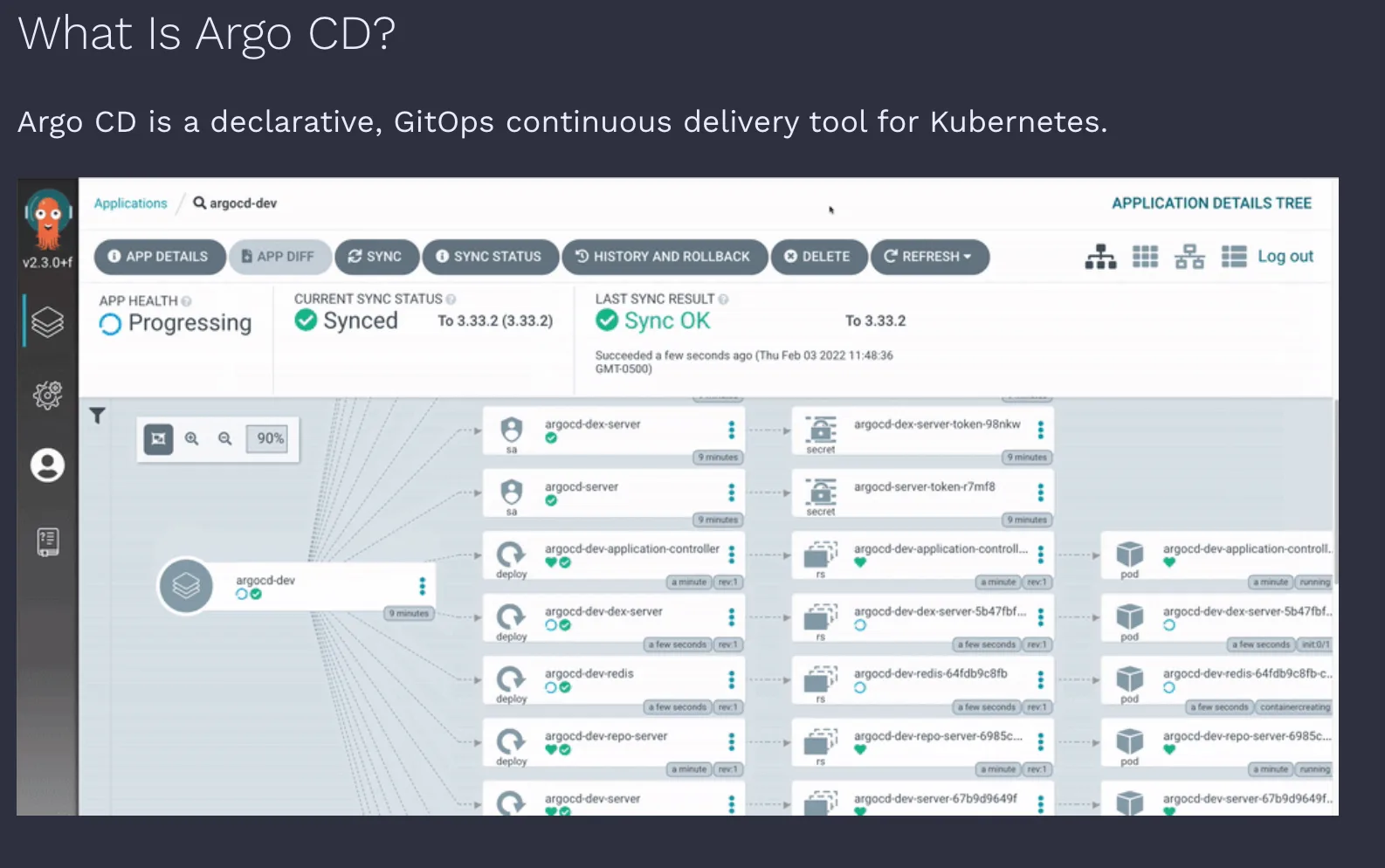Click the filter funnel icon
The width and height of the screenshot is (1385, 868).
(x=97, y=416)
